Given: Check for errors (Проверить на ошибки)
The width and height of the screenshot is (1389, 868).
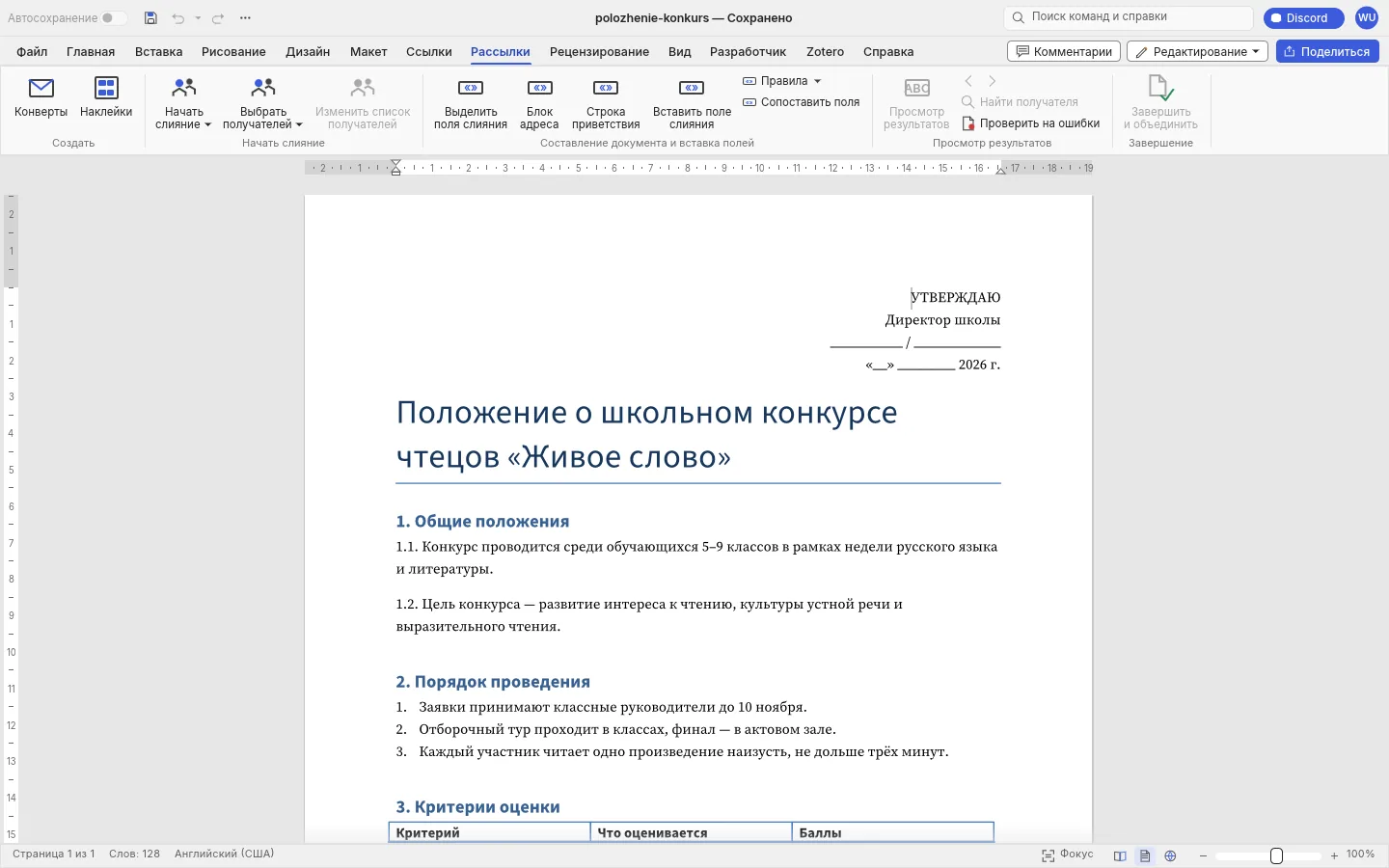Looking at the screenshot, I should click(1031, 123).
